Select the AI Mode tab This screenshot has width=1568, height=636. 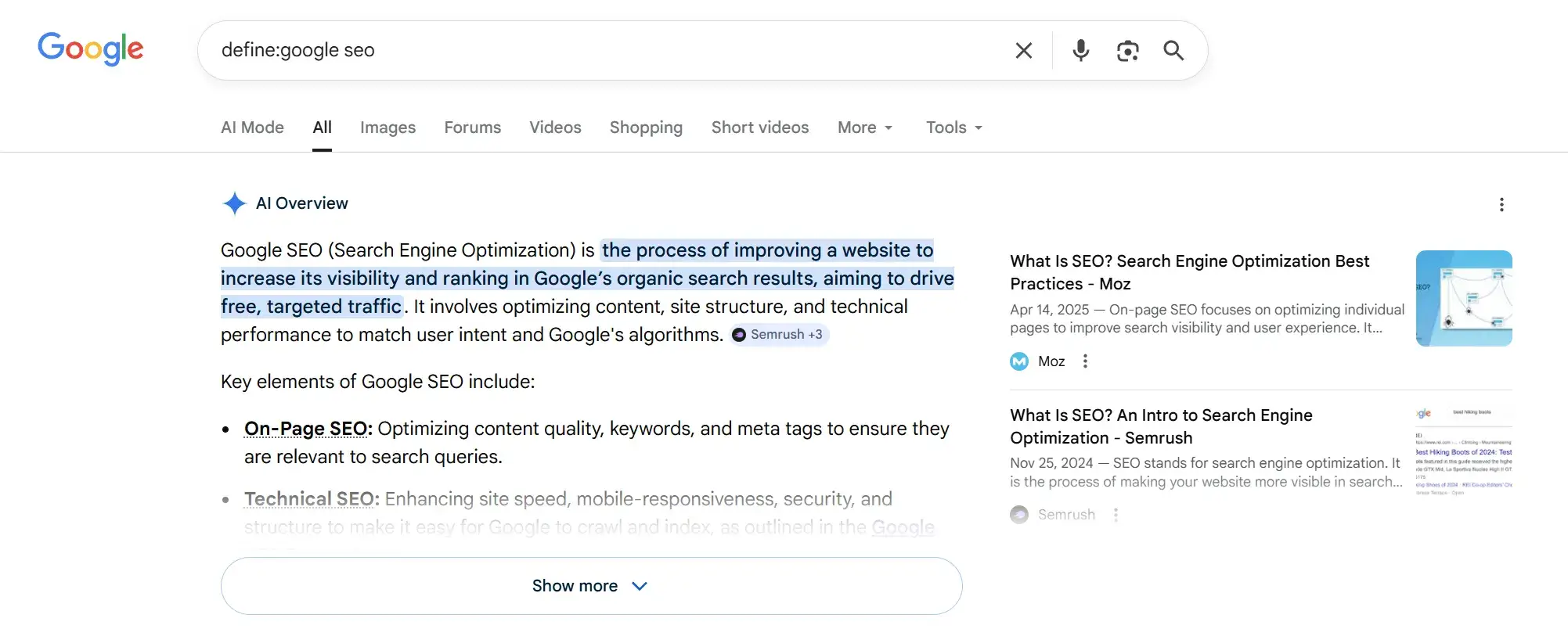251,127
